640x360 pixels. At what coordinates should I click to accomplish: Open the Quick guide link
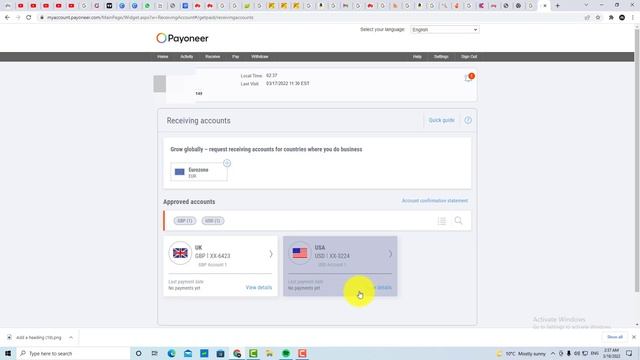[441, 120]
